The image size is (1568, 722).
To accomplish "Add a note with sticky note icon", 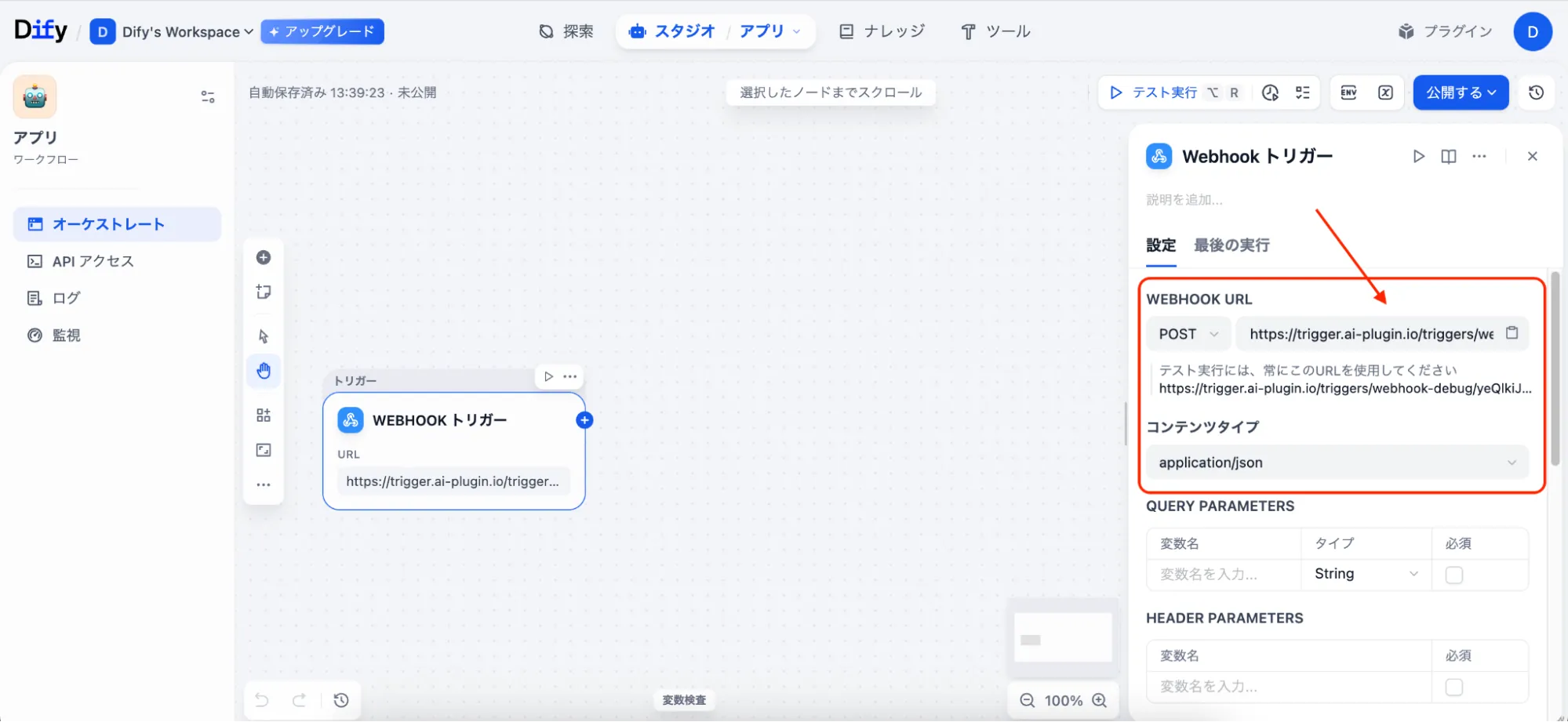I will pos(264,292).
